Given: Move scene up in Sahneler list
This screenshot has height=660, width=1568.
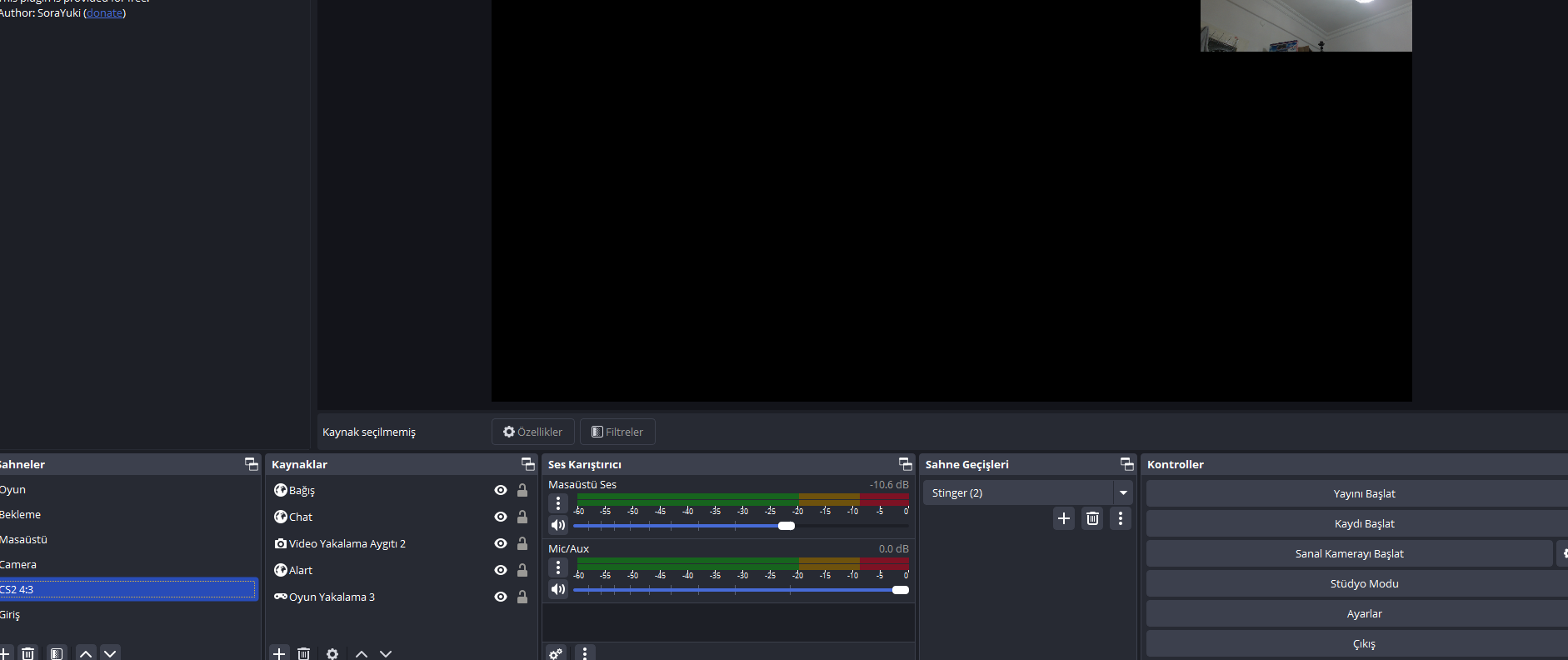Looking at the screenshot, I should click(x=86, y=653).
